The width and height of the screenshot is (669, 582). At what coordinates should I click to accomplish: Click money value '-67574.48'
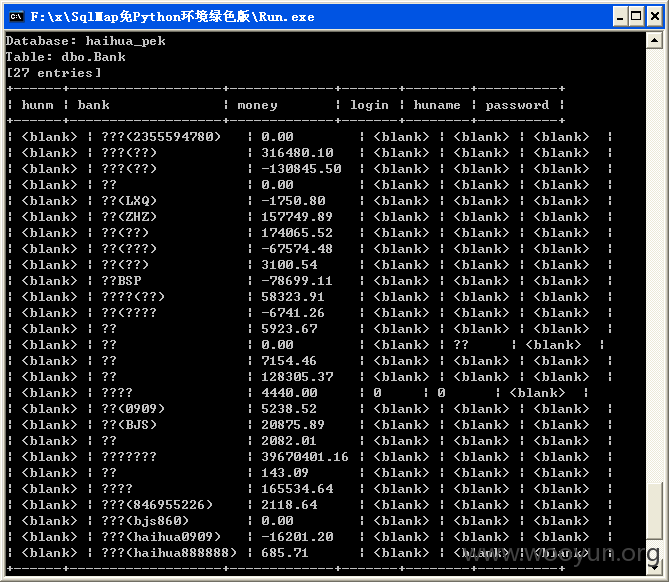point(297,249)
